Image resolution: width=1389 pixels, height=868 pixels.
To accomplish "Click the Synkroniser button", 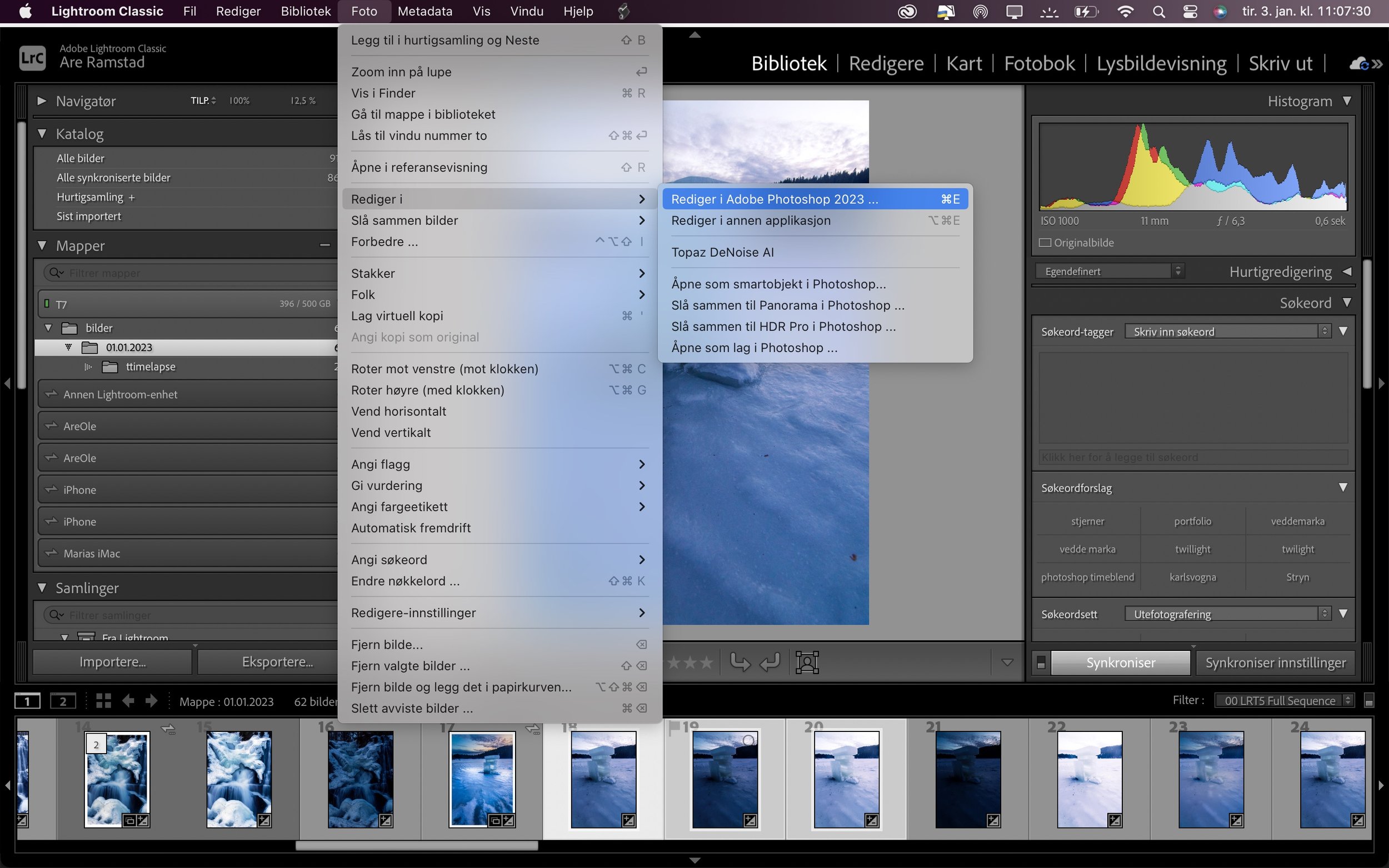I will pos(1120,663).
